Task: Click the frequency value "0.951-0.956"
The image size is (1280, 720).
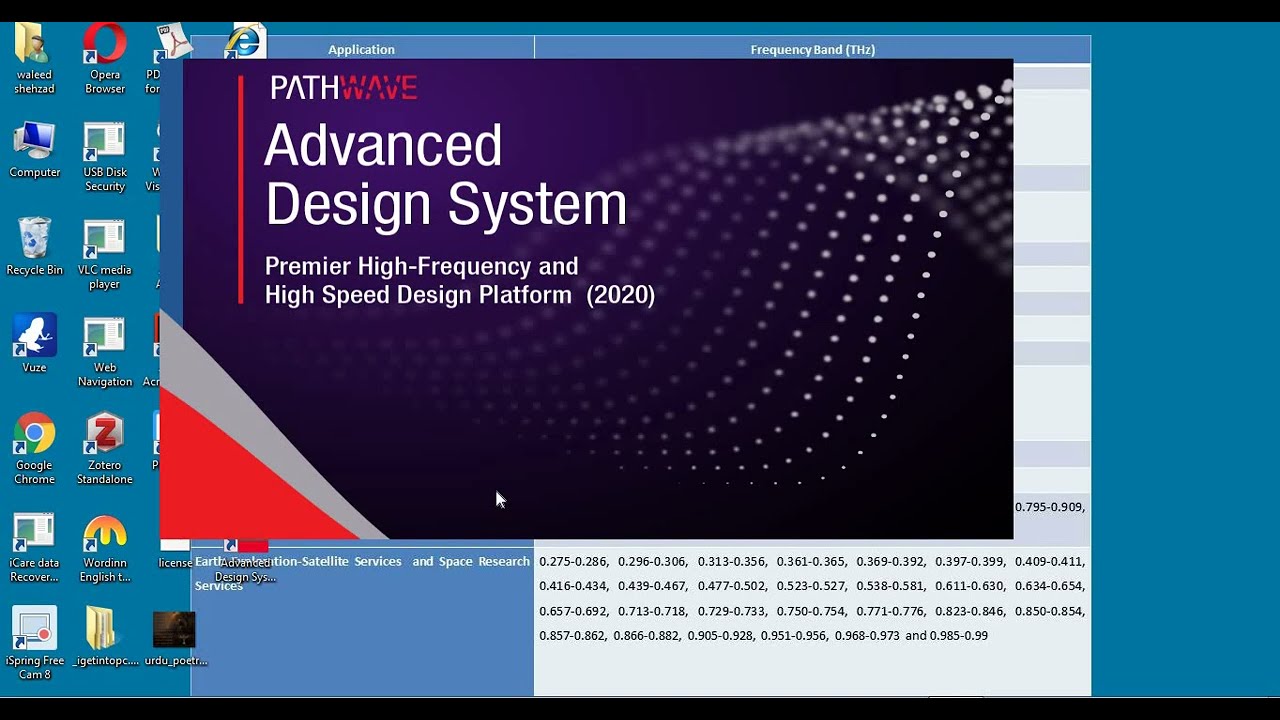Action: pyautogui.click(x=795, y=636)
